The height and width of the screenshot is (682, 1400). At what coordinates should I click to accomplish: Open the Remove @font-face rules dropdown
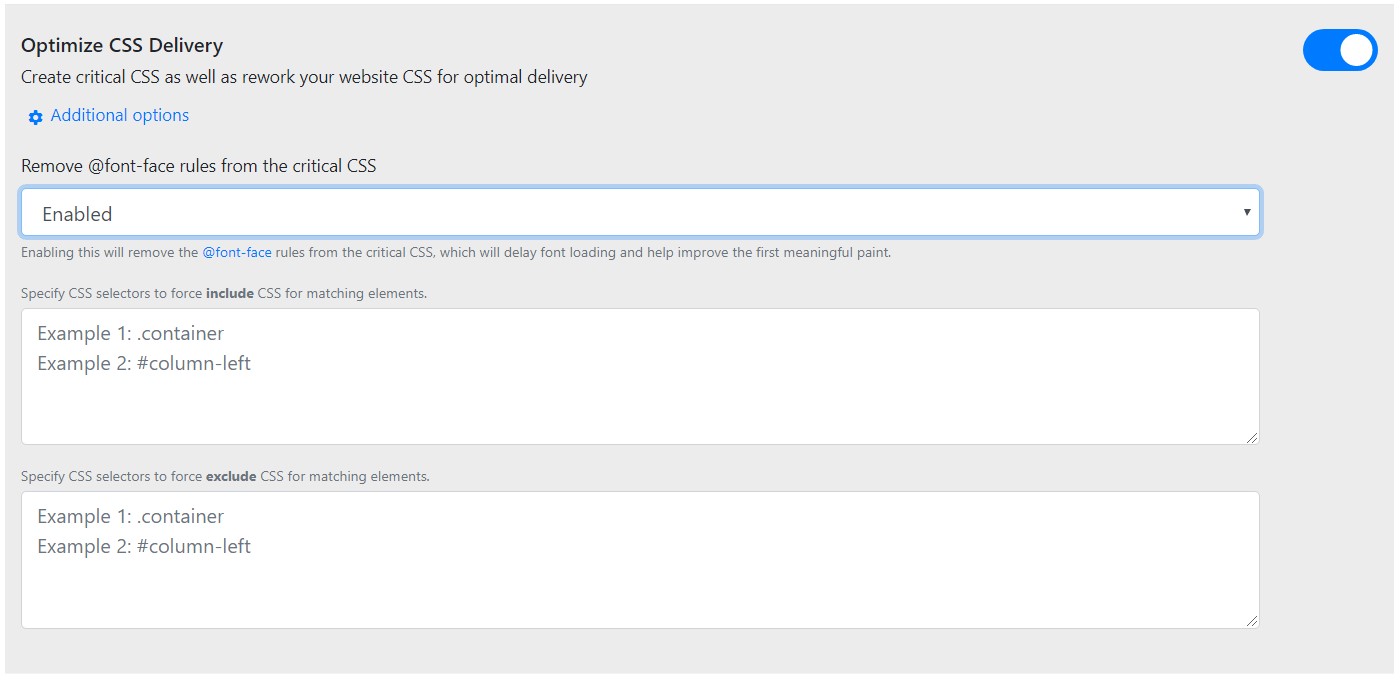640,213
